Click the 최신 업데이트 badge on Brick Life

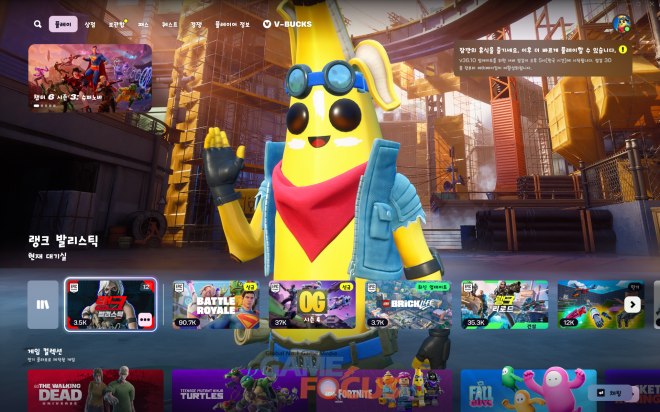tap(432, 287)
